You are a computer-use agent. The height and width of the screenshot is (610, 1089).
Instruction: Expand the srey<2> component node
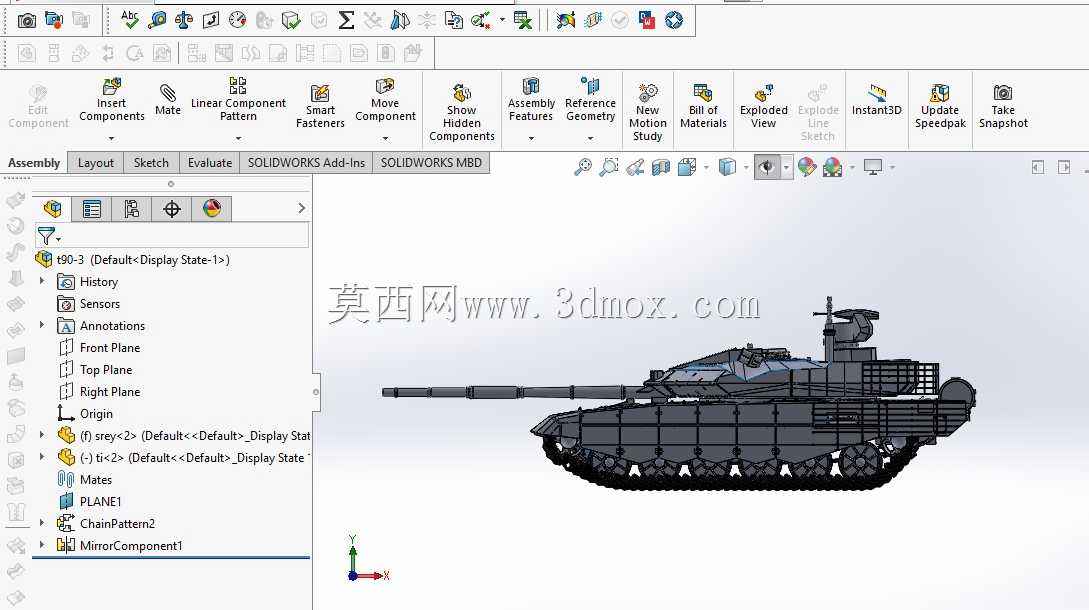42,435
